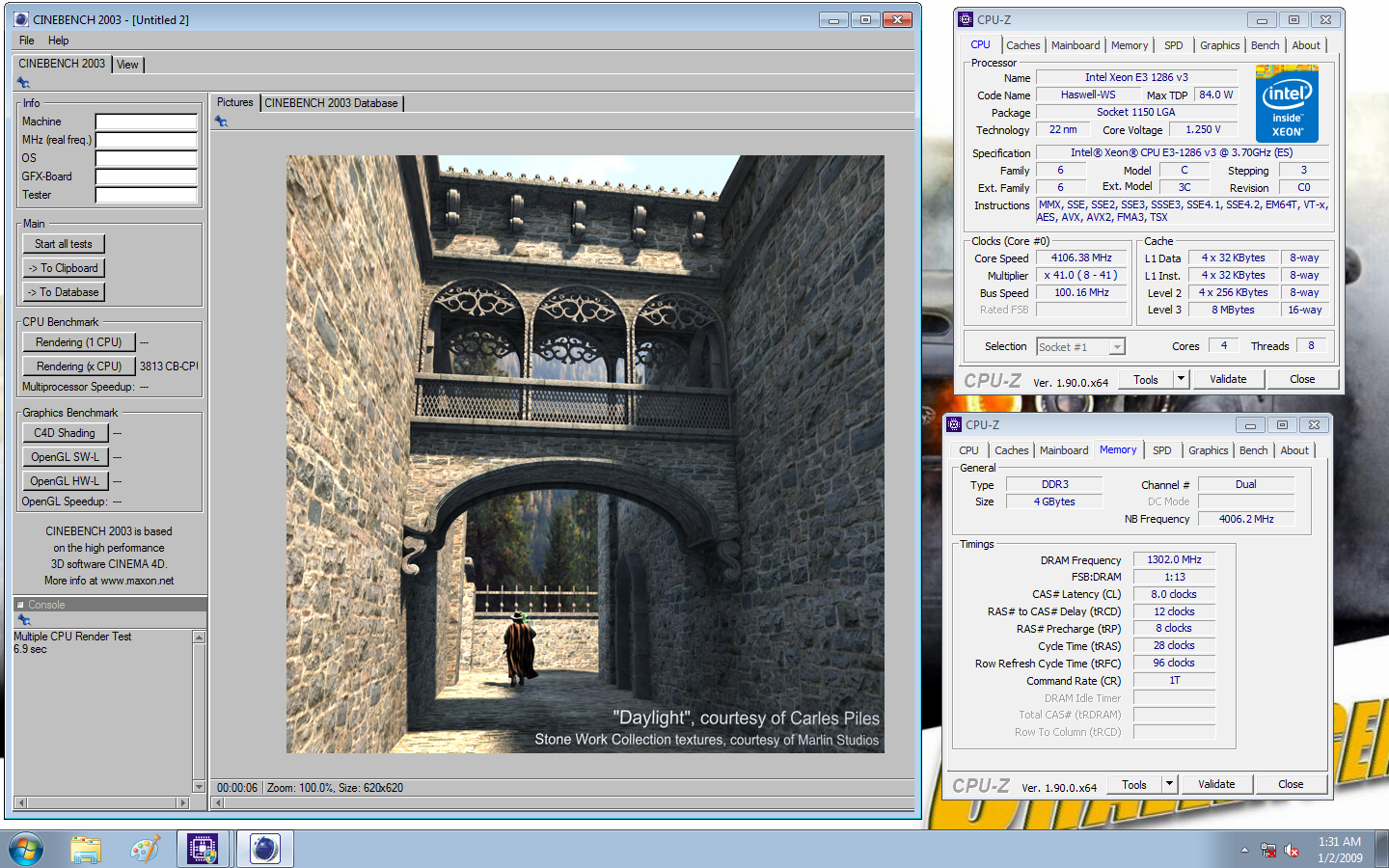Run the OpenGL HW-L test
Screen dimensions: 1389x868
click(x=65, y=481)
